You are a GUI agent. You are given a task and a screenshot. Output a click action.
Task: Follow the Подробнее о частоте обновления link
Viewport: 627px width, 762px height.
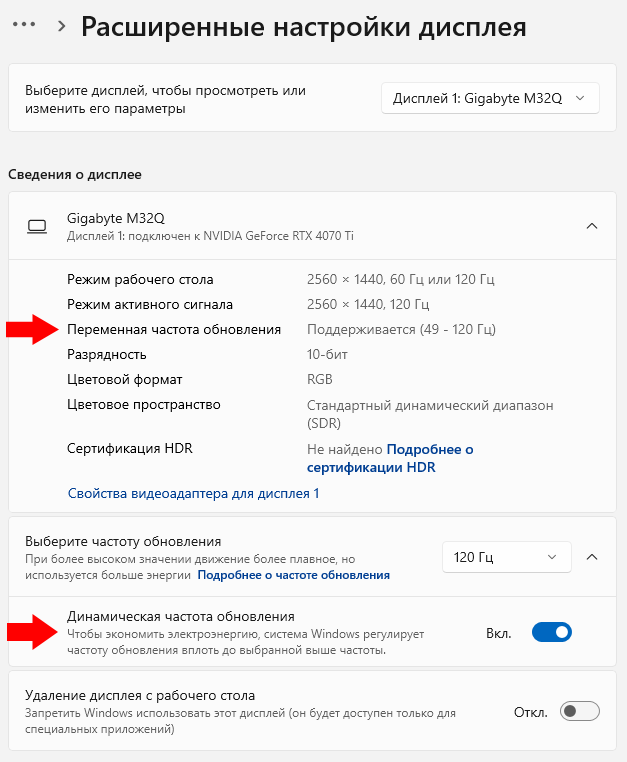(293, 575)
